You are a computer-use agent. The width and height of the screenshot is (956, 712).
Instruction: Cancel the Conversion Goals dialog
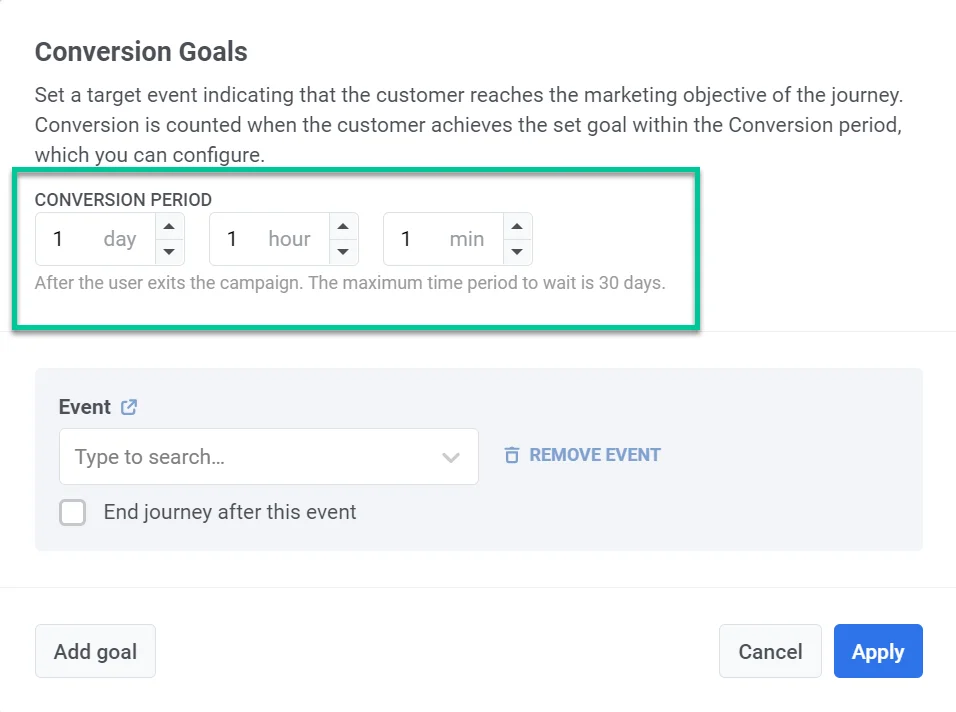coord(770,652)
